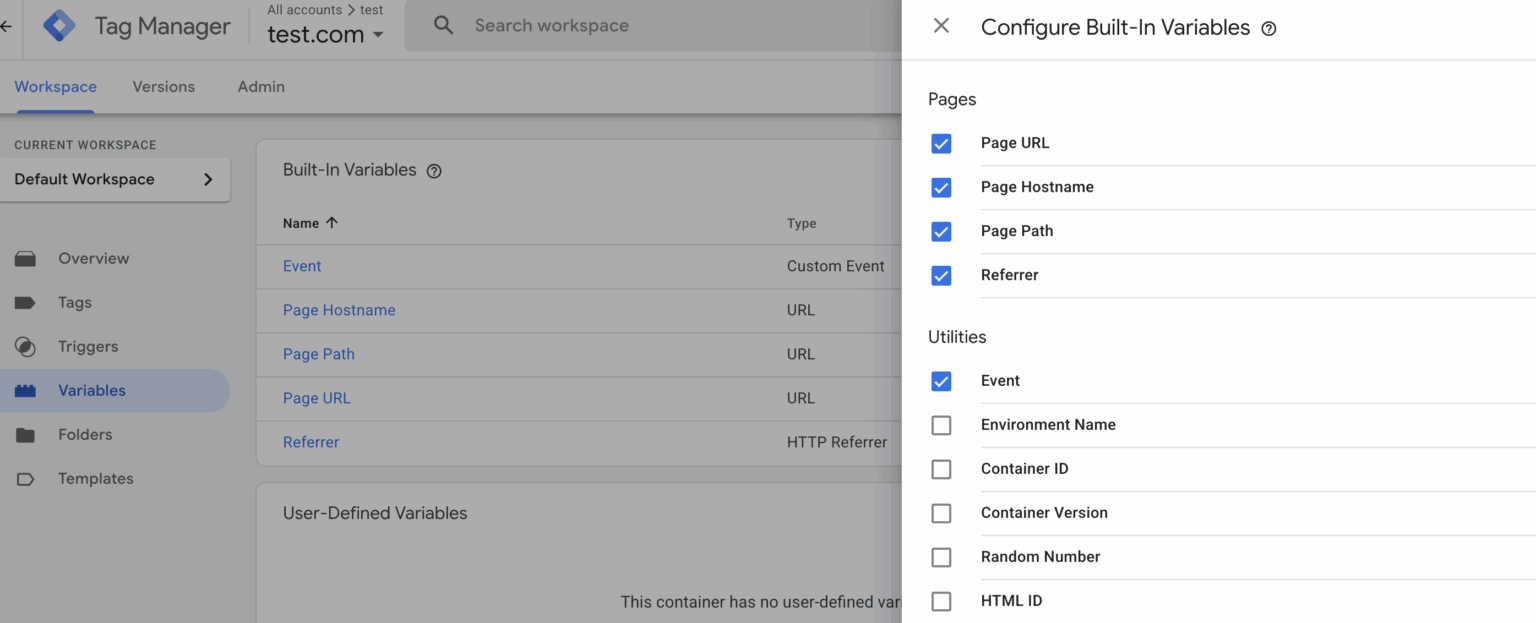Click help icon beside Built-In Variables heading
Image resolution: width=1536 pixels, height=623 pixels.
point(434,171)
